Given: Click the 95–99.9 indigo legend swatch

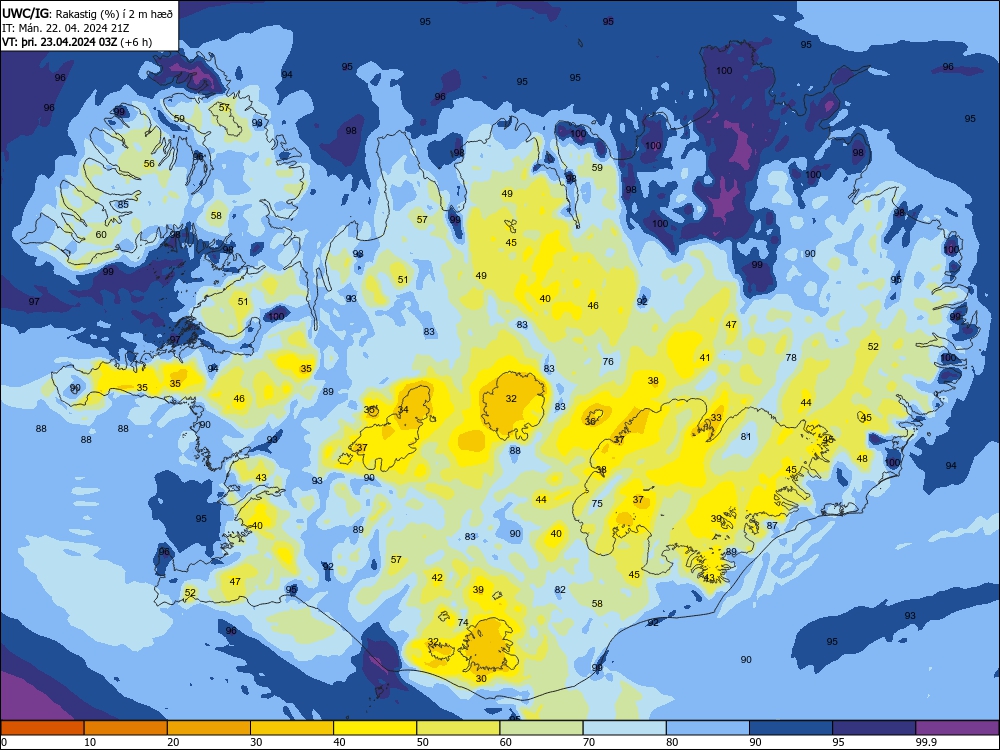Looking at the screenshot, I should [874, 728].
